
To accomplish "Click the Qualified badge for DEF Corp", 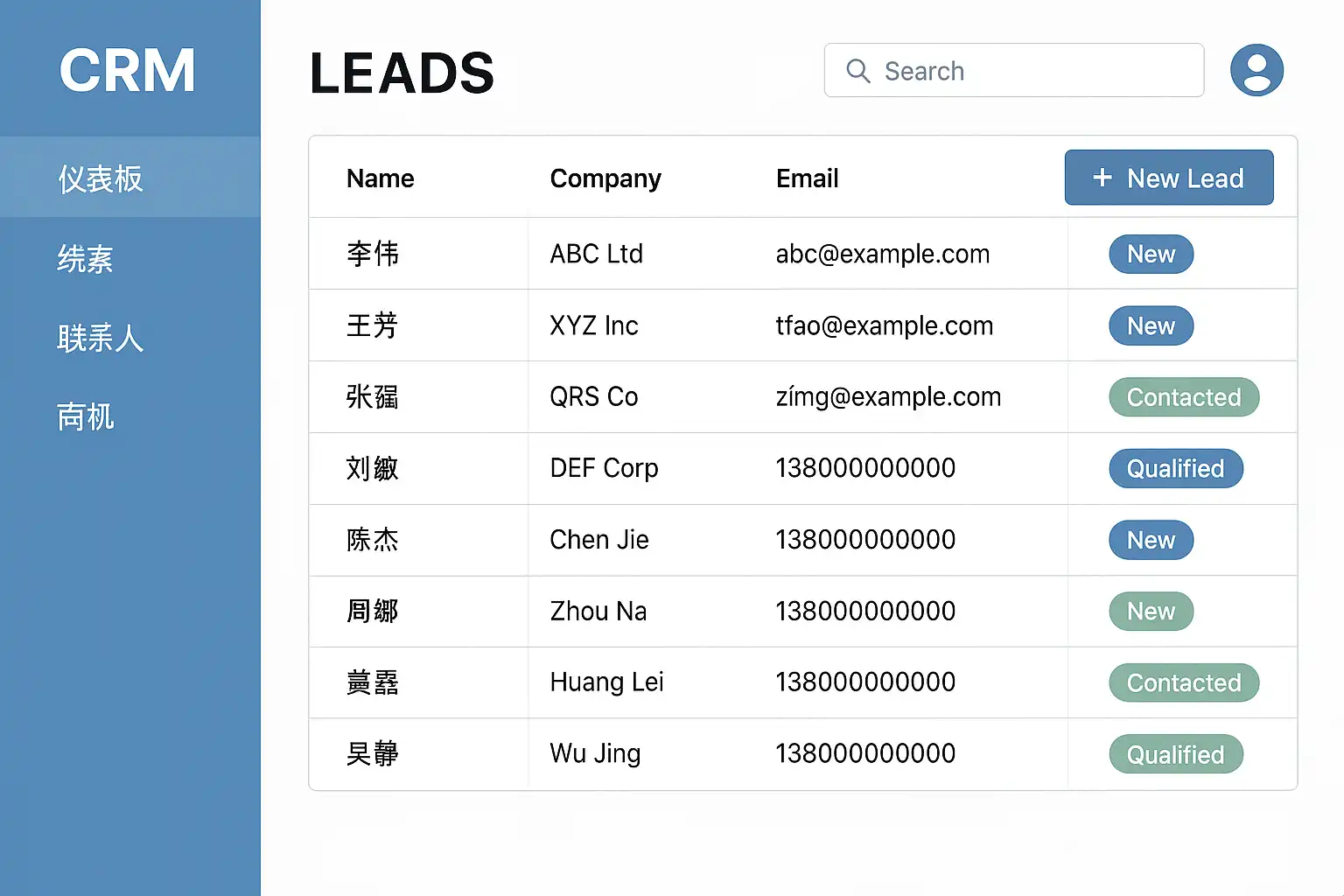I will point(1176,468).
